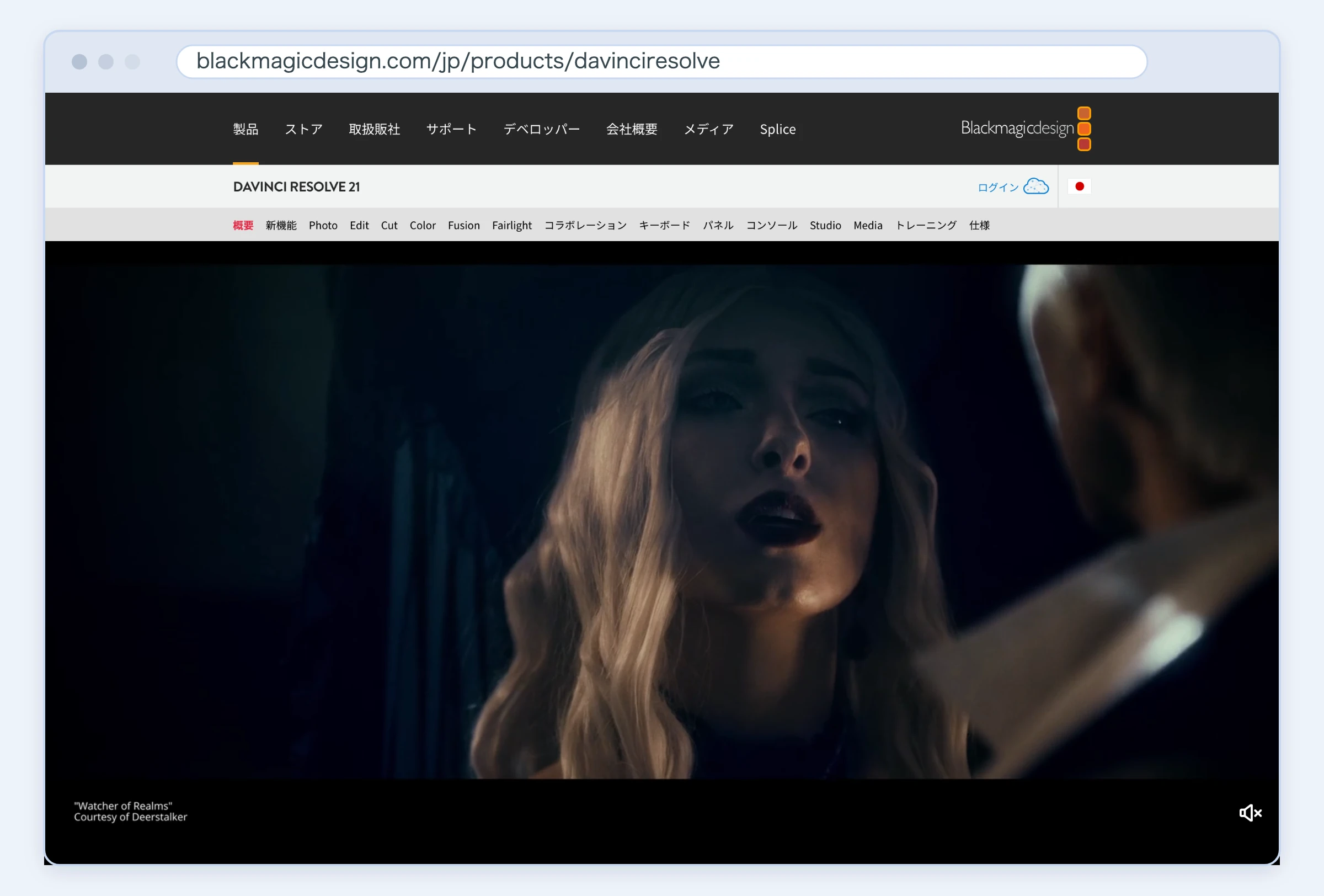The height and width of the screenshot is (896, 1324).
Task: Open the サポート menu item
Action: point(452,129)
